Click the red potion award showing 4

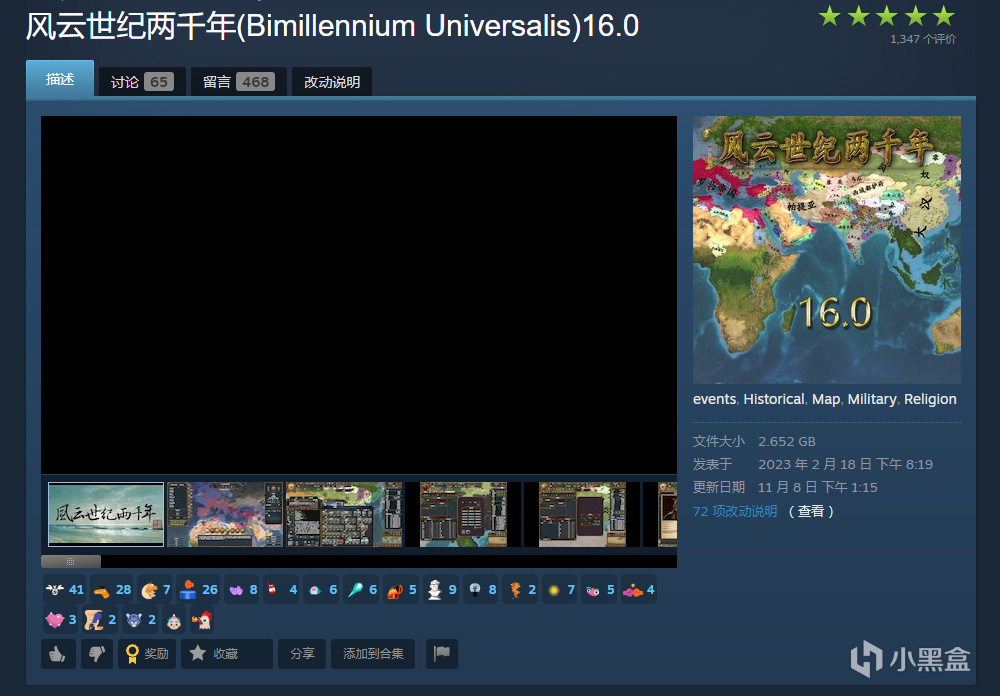click(283, 590)
